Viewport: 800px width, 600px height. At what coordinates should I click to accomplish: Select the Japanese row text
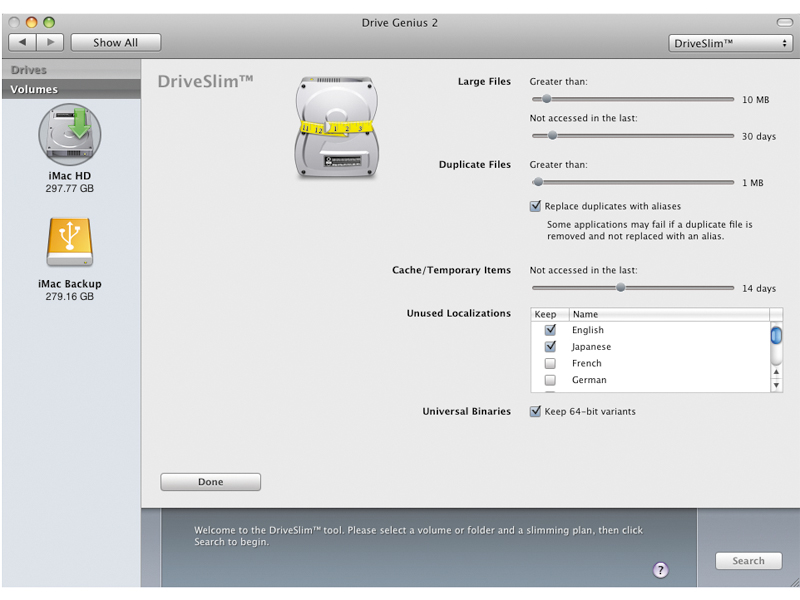click(x=591, y=347)
